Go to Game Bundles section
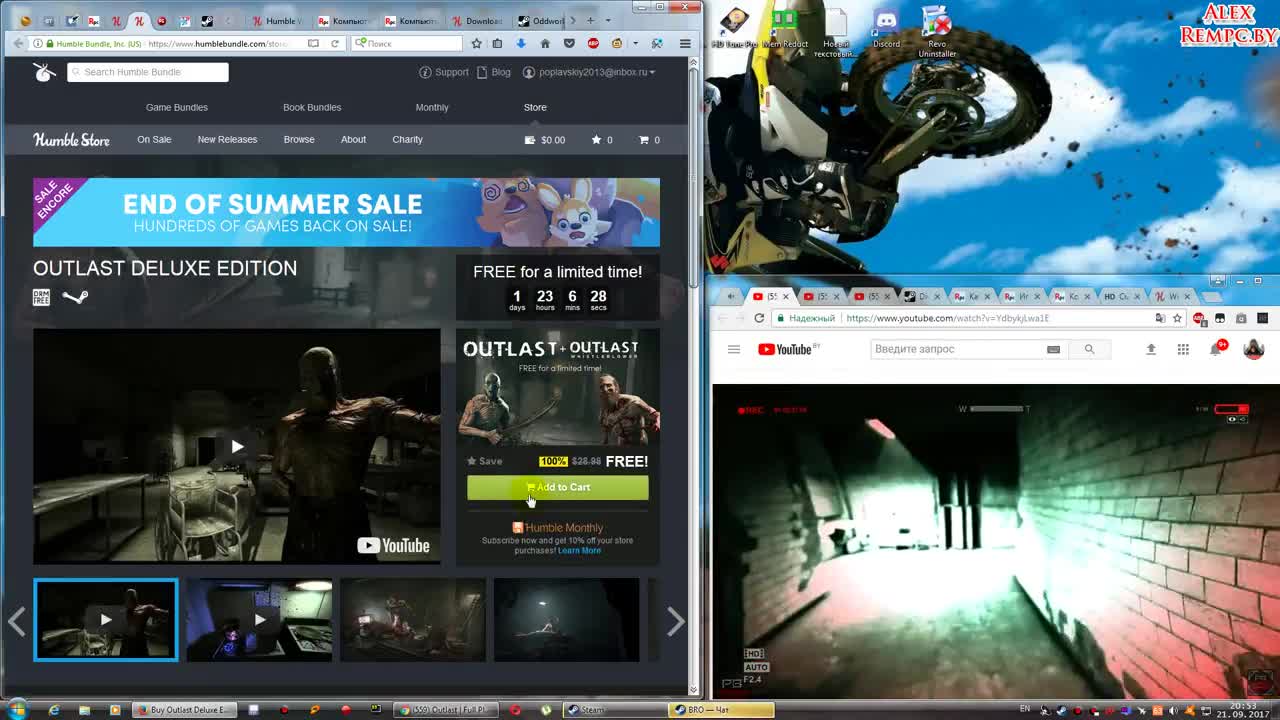Screen dimensions: 1280x720 pyautogui.click(x=177, y=107)
